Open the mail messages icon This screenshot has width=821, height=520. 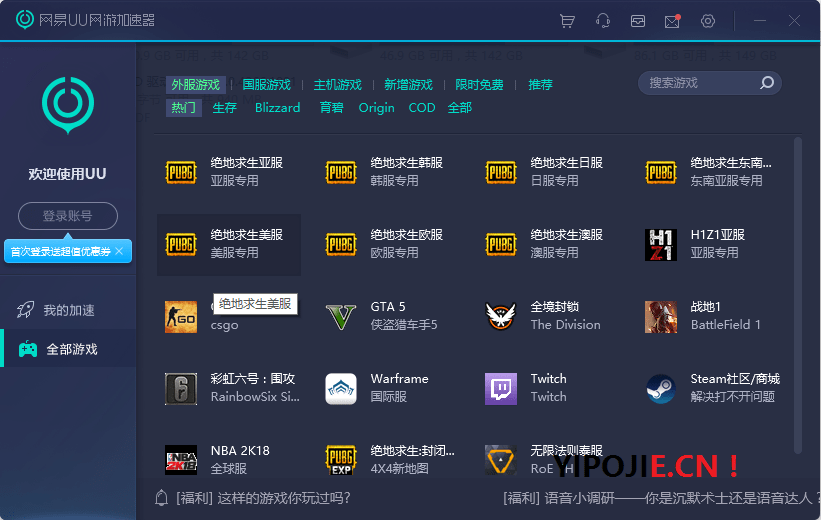coord(672,21)
